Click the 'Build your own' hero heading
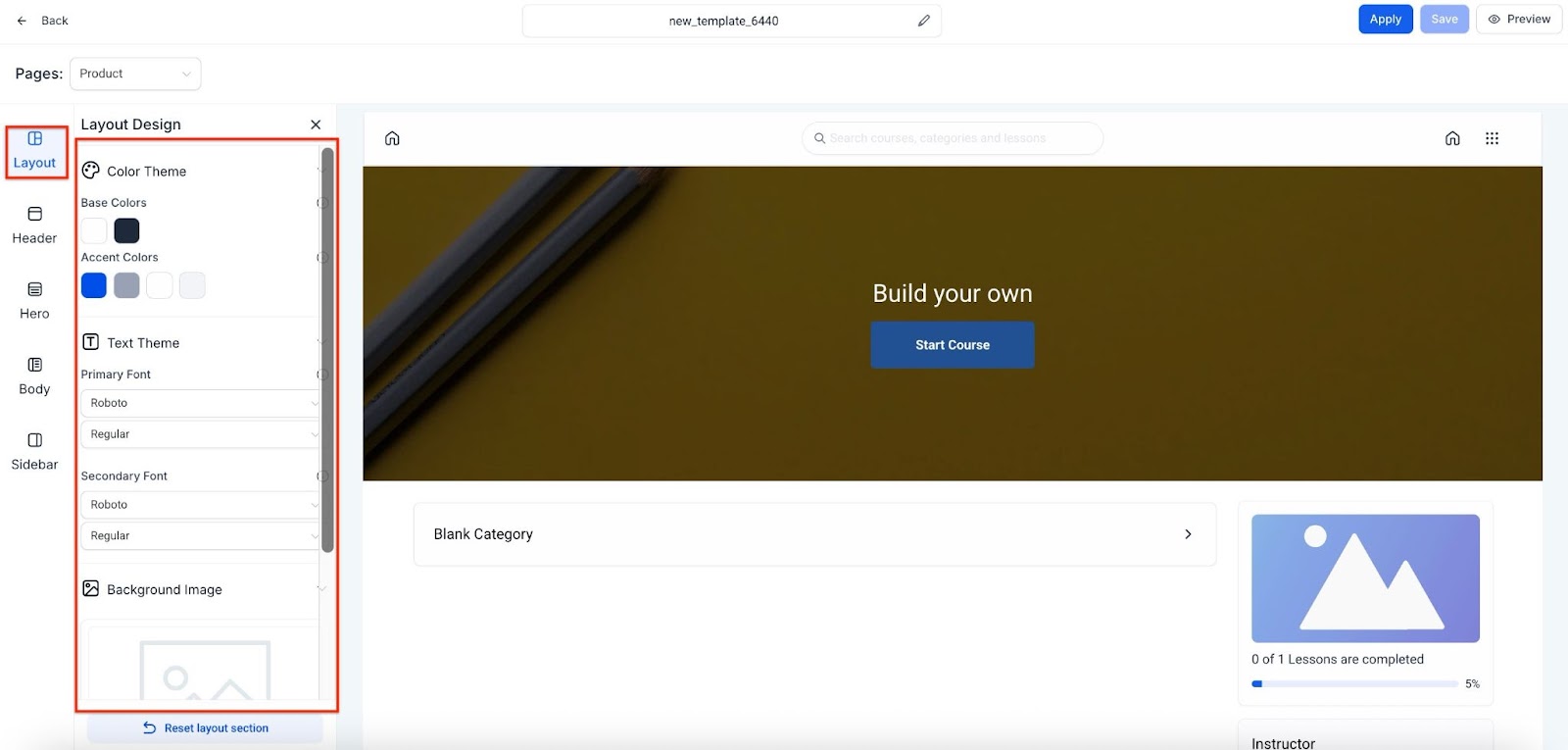The image size is (1568, 750). tap(953, 293)
